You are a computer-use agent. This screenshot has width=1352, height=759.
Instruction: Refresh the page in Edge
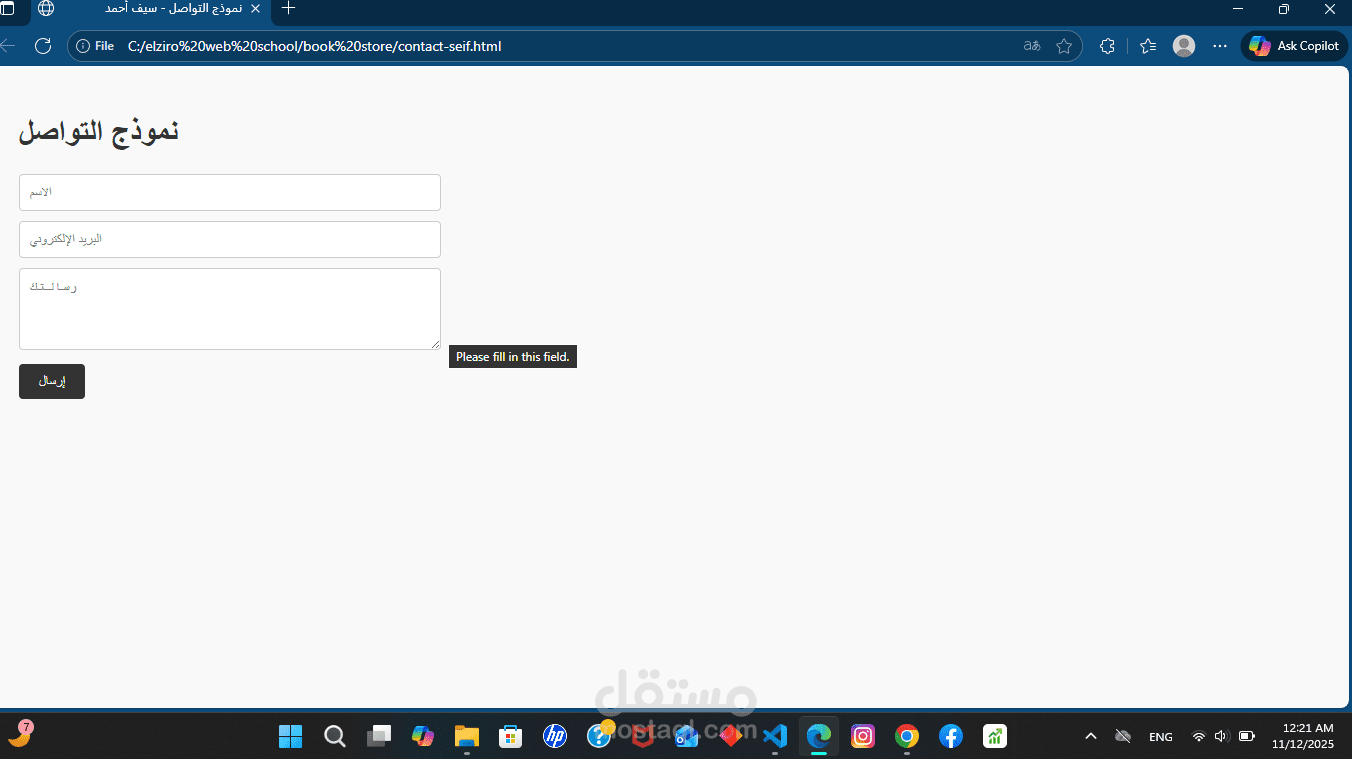tap(43, 46)
